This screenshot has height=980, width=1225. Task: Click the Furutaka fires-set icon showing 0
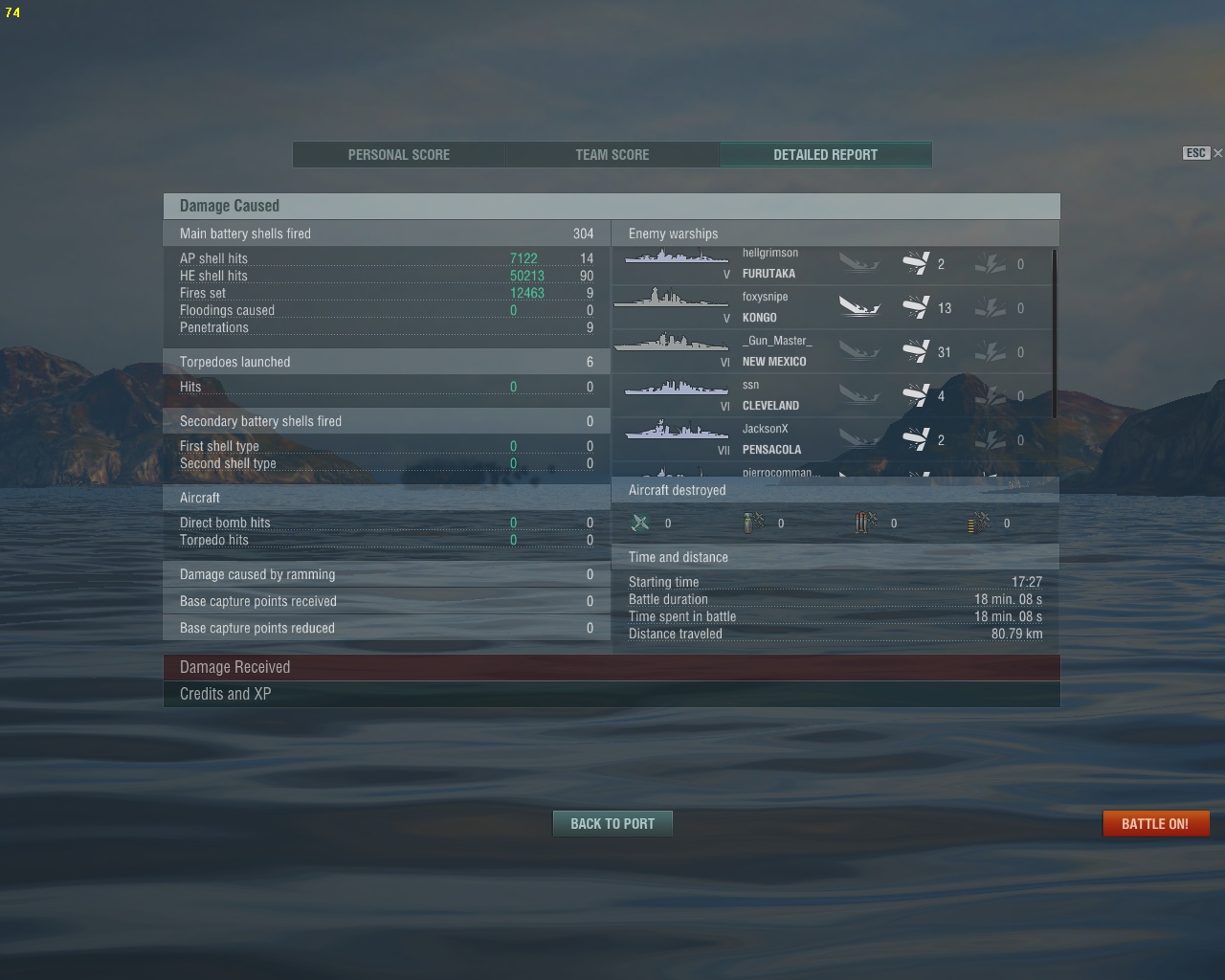[x=991, y=263]
